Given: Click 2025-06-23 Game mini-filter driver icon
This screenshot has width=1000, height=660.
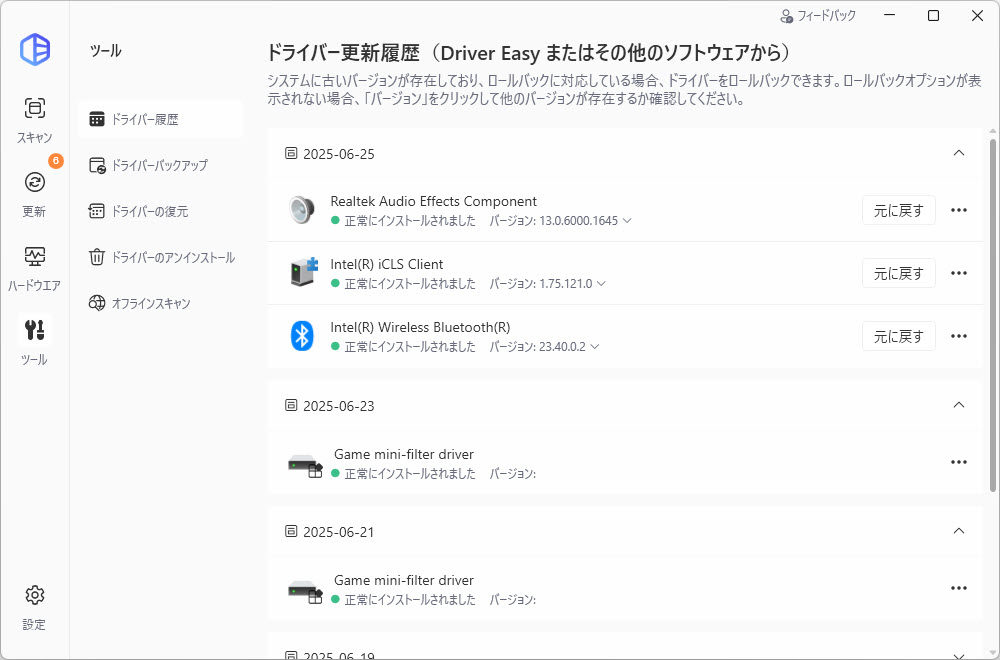Looking at the screenshot, I should 305,465.
